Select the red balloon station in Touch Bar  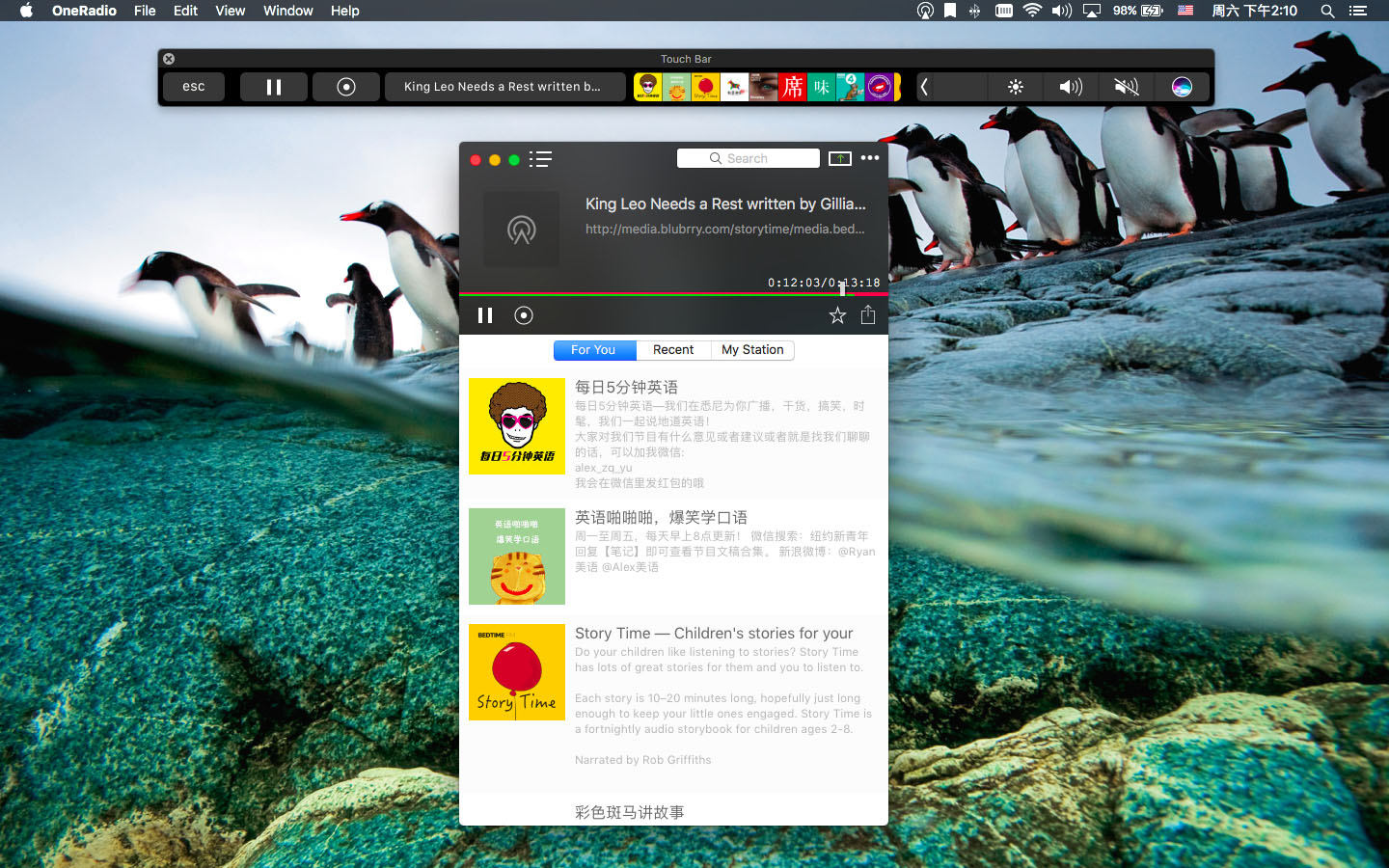pos(706,87)
